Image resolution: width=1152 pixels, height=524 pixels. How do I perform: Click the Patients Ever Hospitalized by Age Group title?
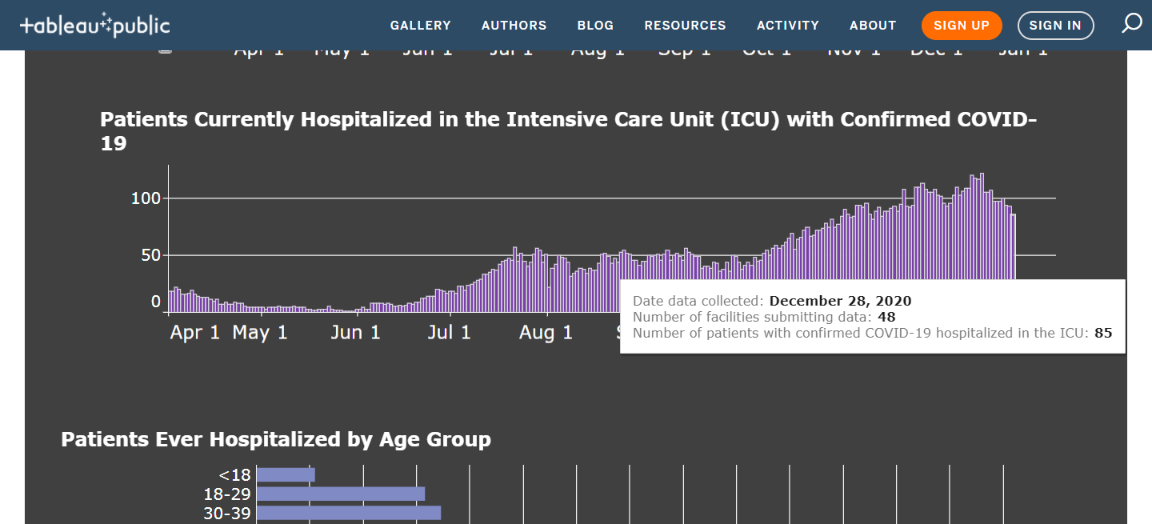[276, 439]
